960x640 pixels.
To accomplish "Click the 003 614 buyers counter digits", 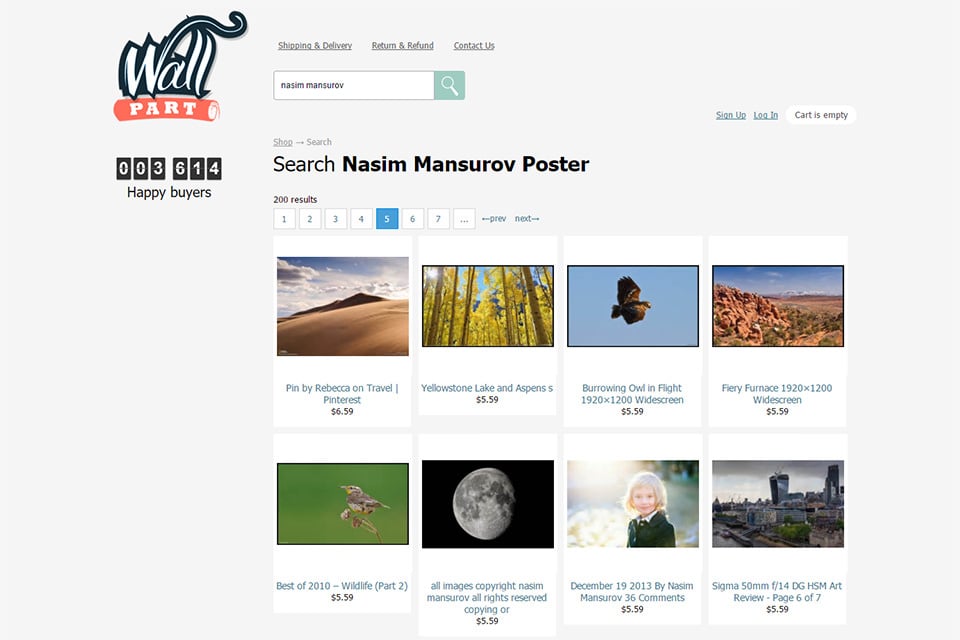I will tap(169, 168).
